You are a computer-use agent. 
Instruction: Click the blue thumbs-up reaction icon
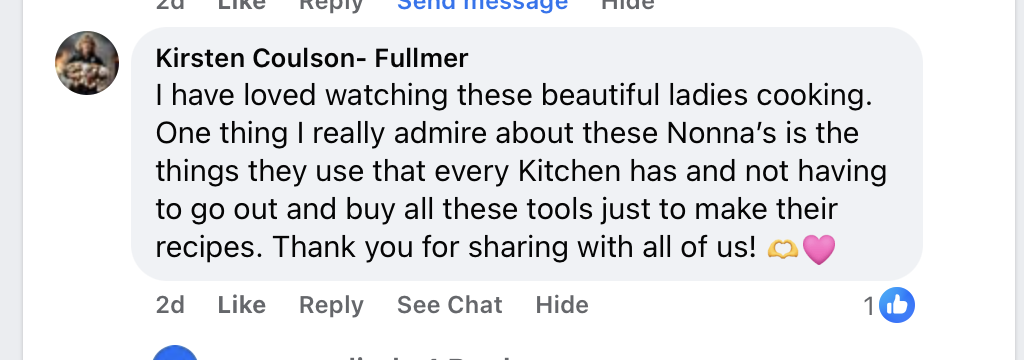[897, 305]
